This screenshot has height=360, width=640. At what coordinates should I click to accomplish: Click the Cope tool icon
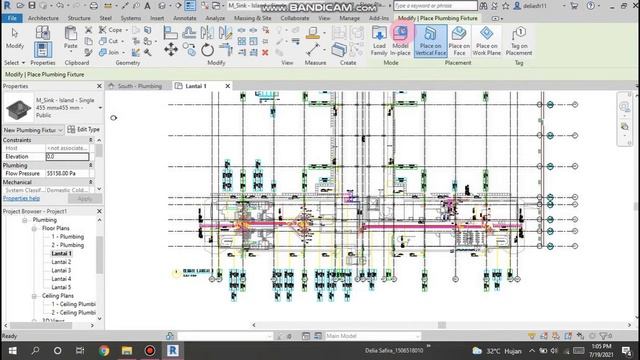(x=103, y=30)
